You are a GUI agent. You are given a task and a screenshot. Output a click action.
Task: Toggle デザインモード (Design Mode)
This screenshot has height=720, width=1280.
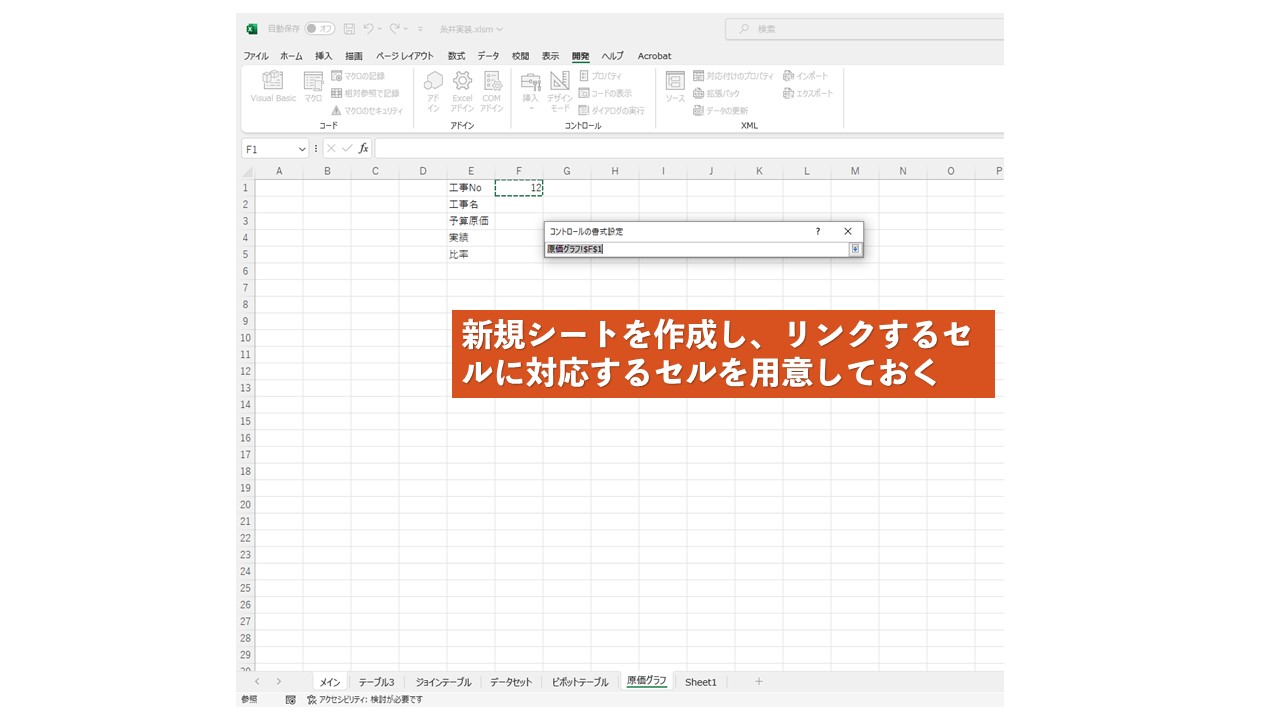pyautogui.click(x=560, y=90)
